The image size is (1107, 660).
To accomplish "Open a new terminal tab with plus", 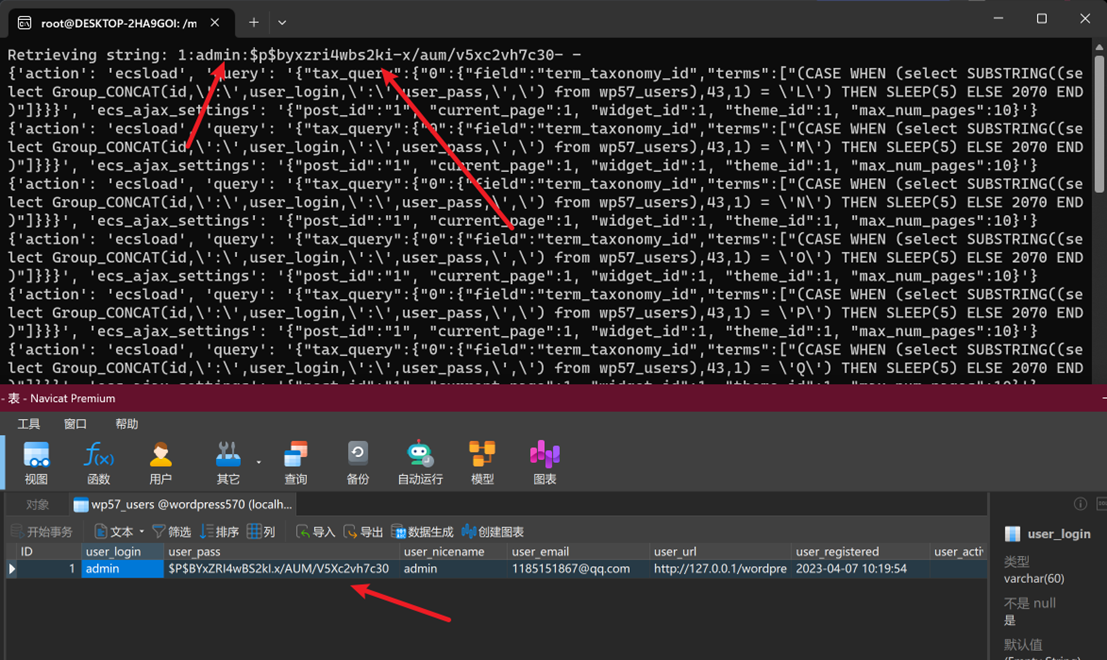I will pyautogui.click(x=253, y=23).
